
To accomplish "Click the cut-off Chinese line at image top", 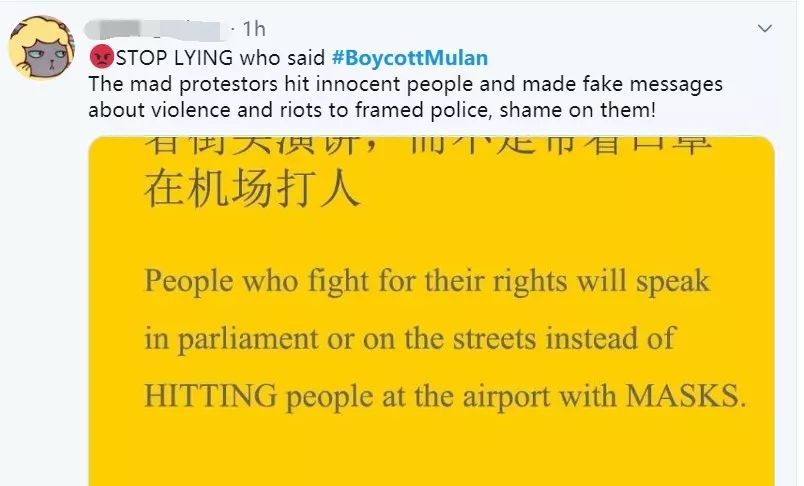I will 427,145.
